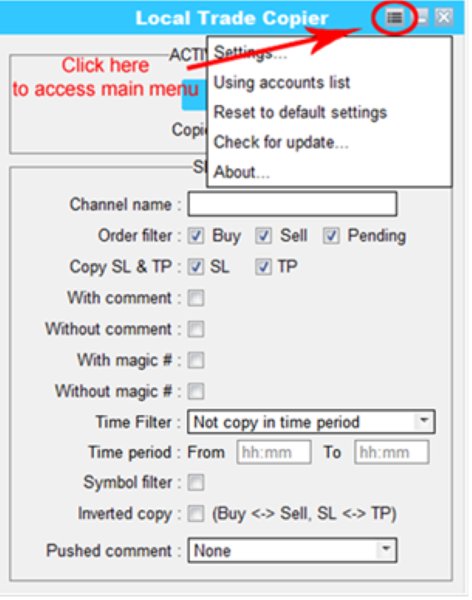Image resolution: width=472 pixels, height=600 pixels.
Task: Expand the Pushed comment dropdown
Action: [292, 550]
